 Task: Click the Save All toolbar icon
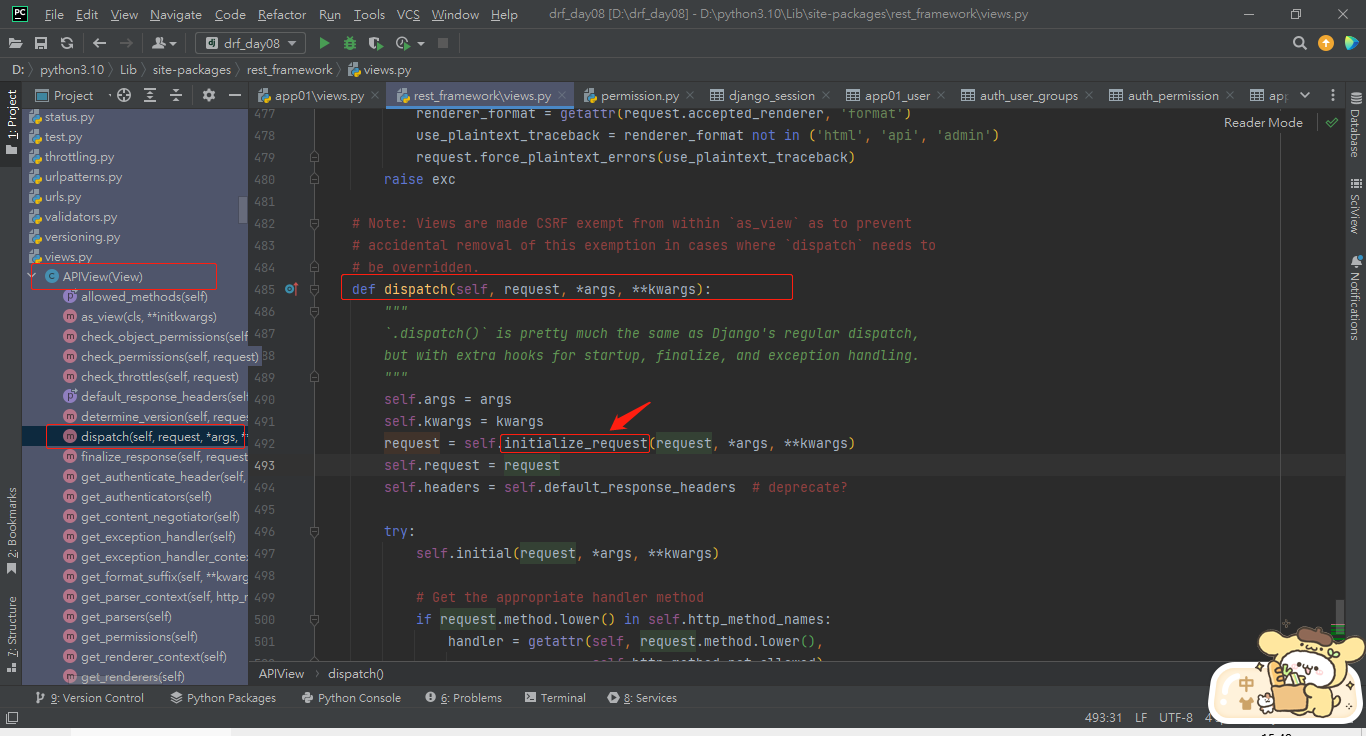tap(41, 43)
